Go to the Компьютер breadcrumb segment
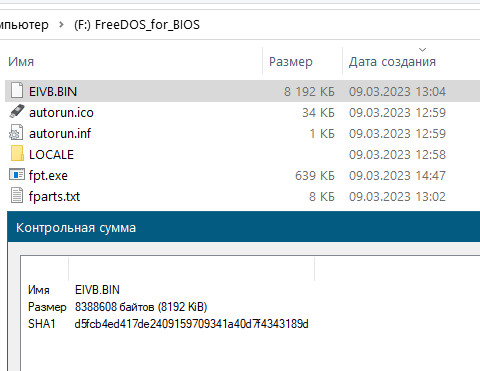This screenshot has width=480, height=371. point(24,25)
